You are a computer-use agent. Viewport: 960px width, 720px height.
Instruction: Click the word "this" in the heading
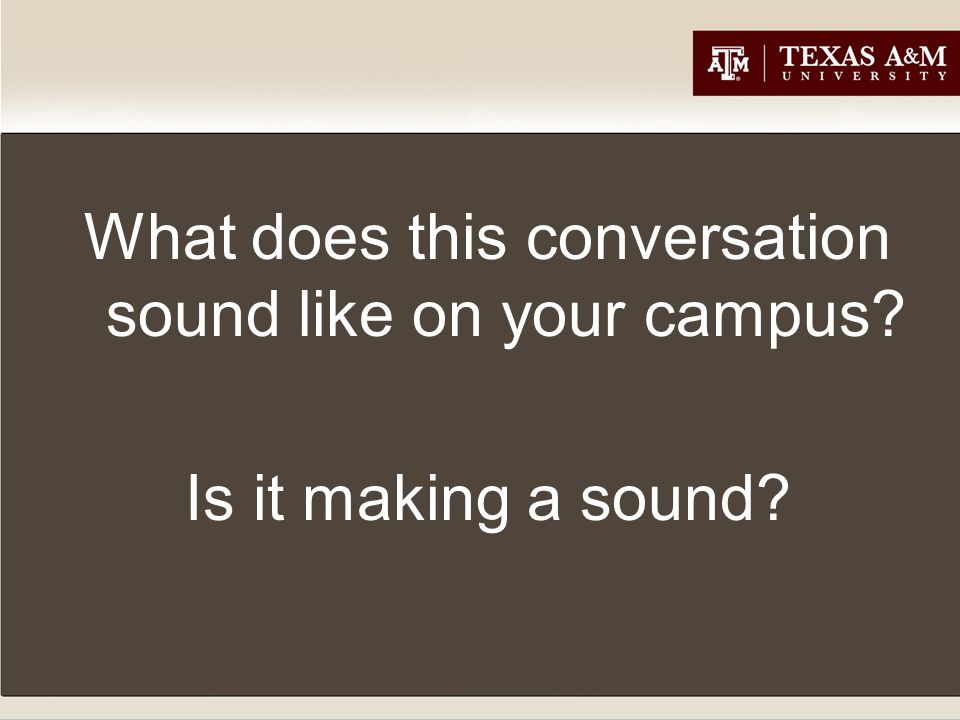click(x=457, y=236)
